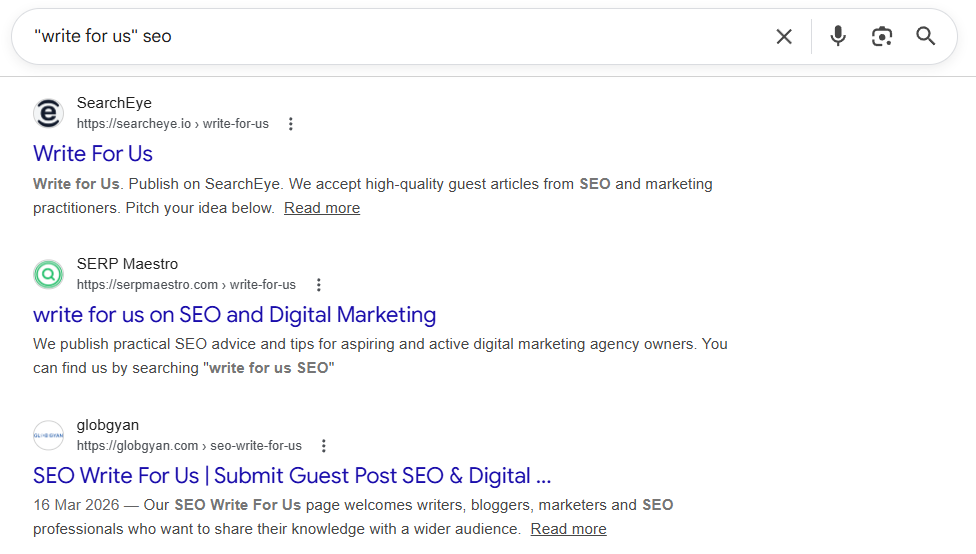Click the "16 Mar 2026" date text
976x554 pixels.
76,505
